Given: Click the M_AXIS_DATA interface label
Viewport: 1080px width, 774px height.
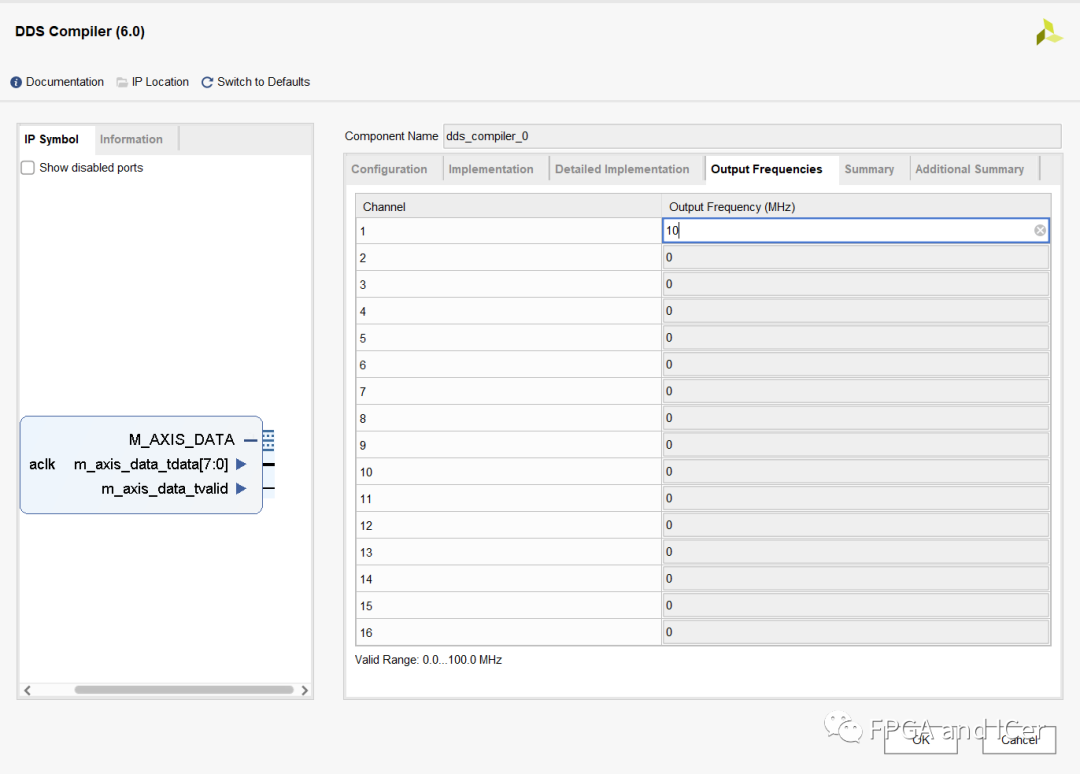Looking at the screenshot, I should coord(182,439).
